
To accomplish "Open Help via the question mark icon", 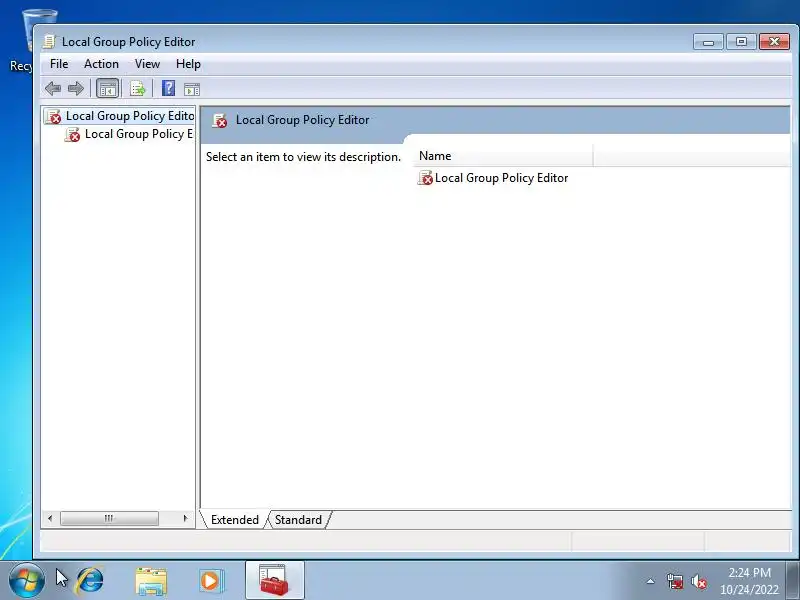I will pos(168,88).
